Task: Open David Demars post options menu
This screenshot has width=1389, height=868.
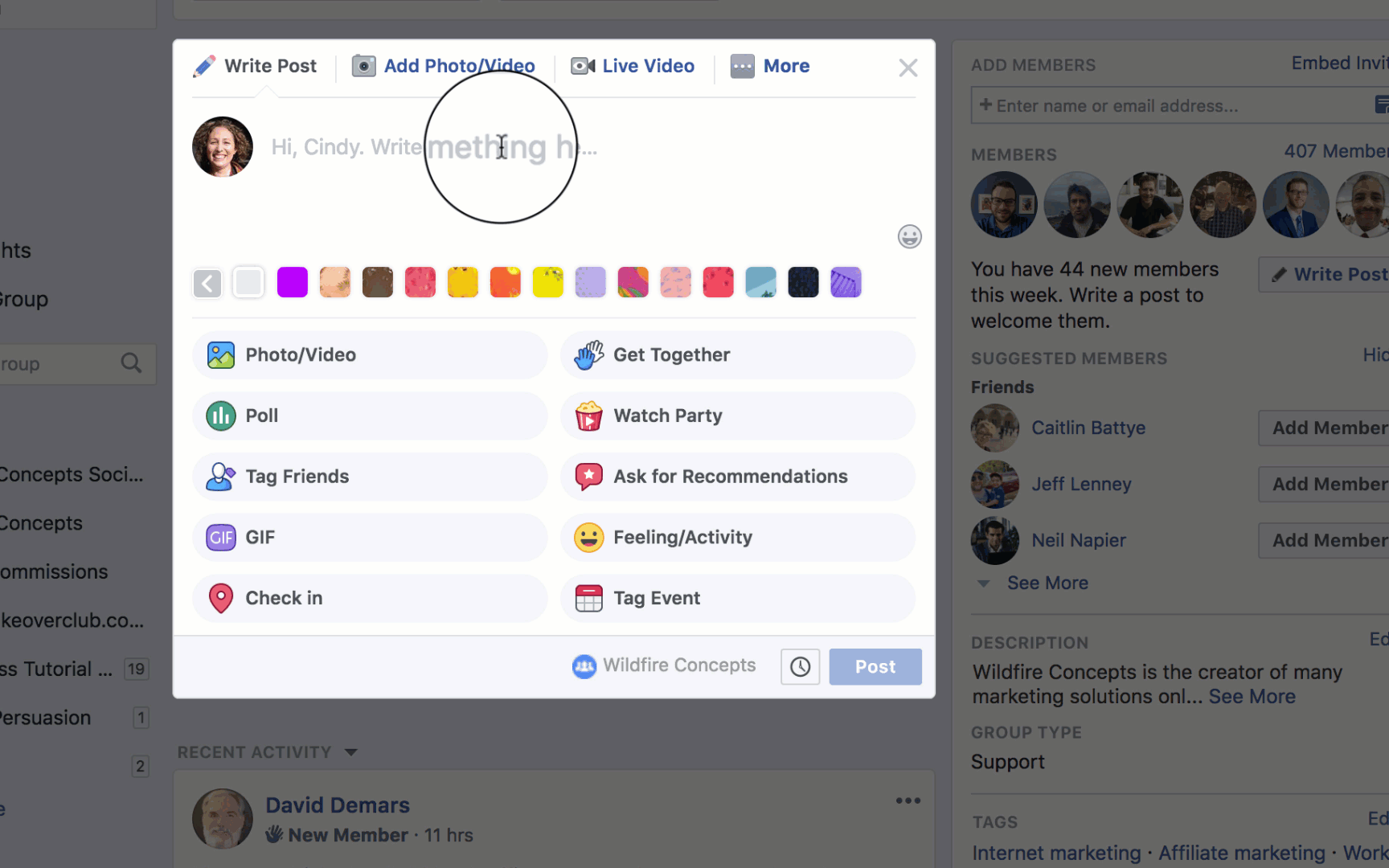Action: click(x=908, y=800)
